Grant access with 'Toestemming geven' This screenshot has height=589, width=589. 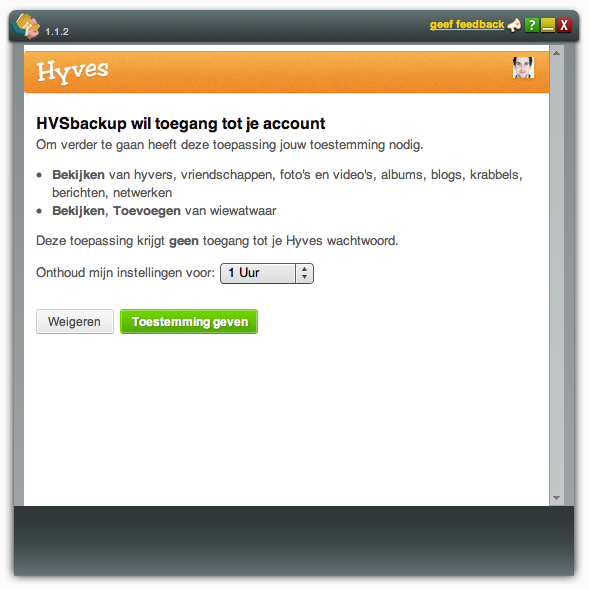tap(189, 322)
